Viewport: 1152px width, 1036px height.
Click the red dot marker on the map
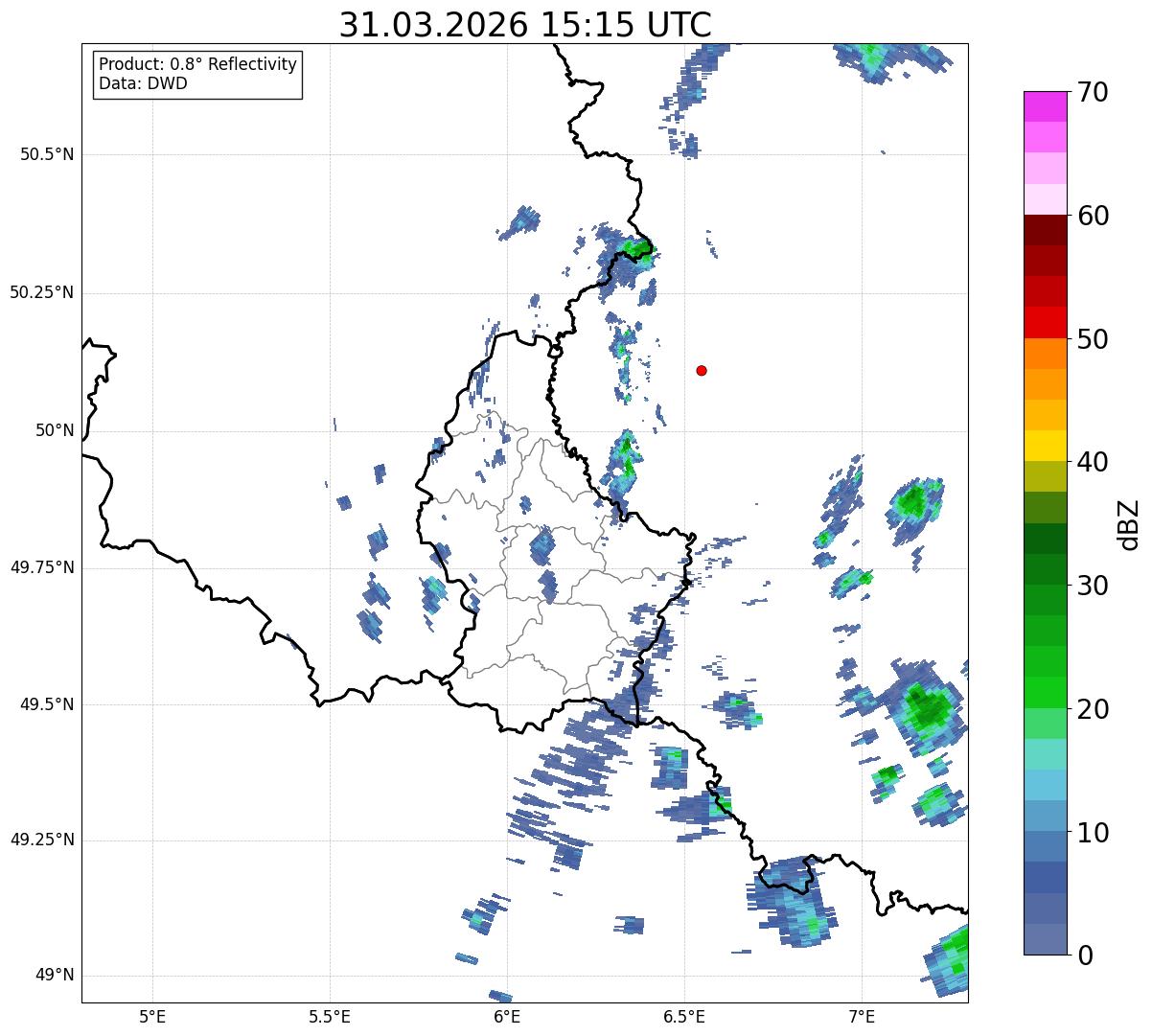(x=702, y=370)
